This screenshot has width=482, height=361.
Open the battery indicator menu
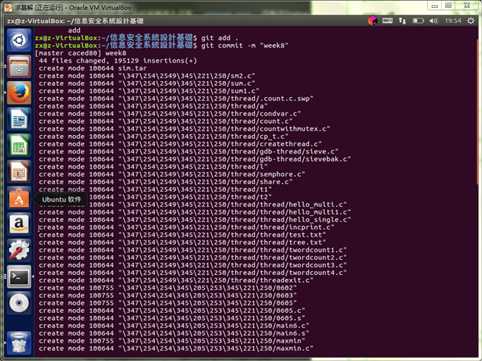(418, 21)
